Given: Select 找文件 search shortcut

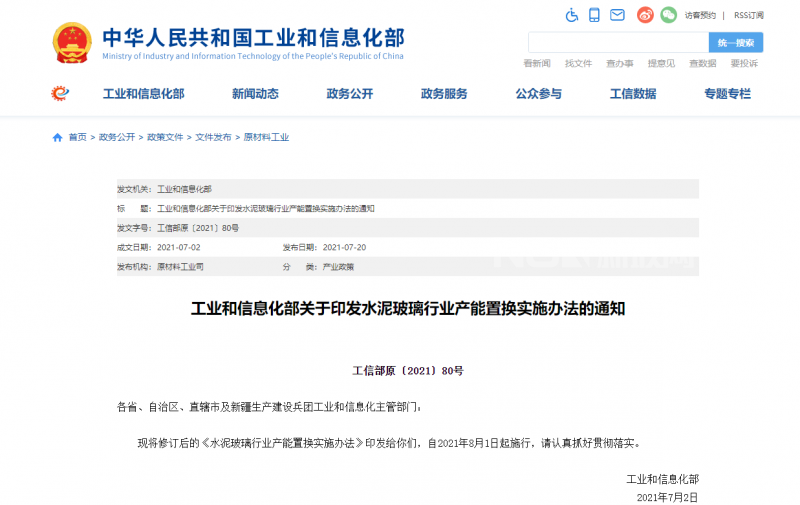Looking at the screenshot, I should (578, 63).
